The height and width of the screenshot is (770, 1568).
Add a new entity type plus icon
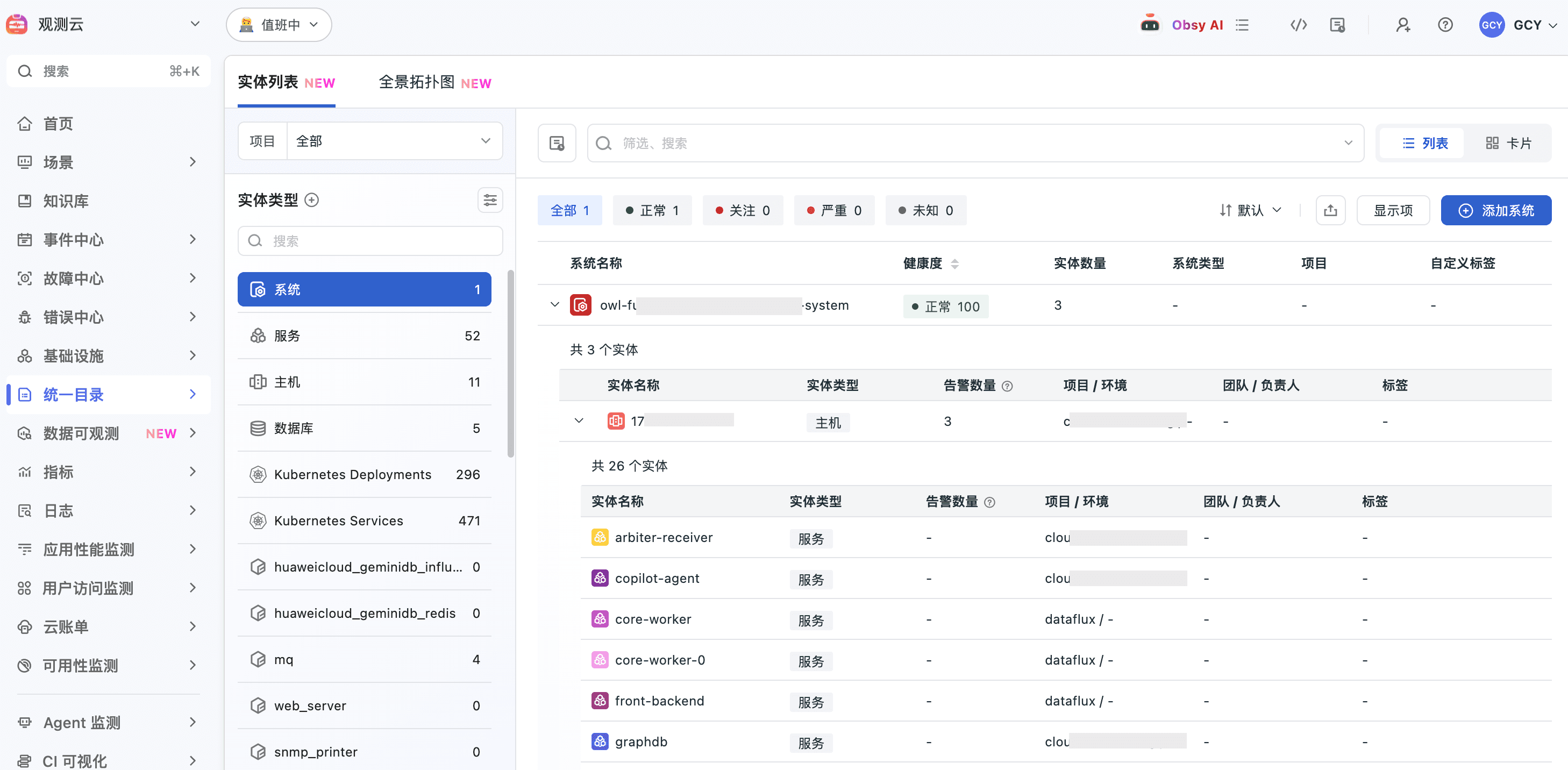[x=312, y=200]
